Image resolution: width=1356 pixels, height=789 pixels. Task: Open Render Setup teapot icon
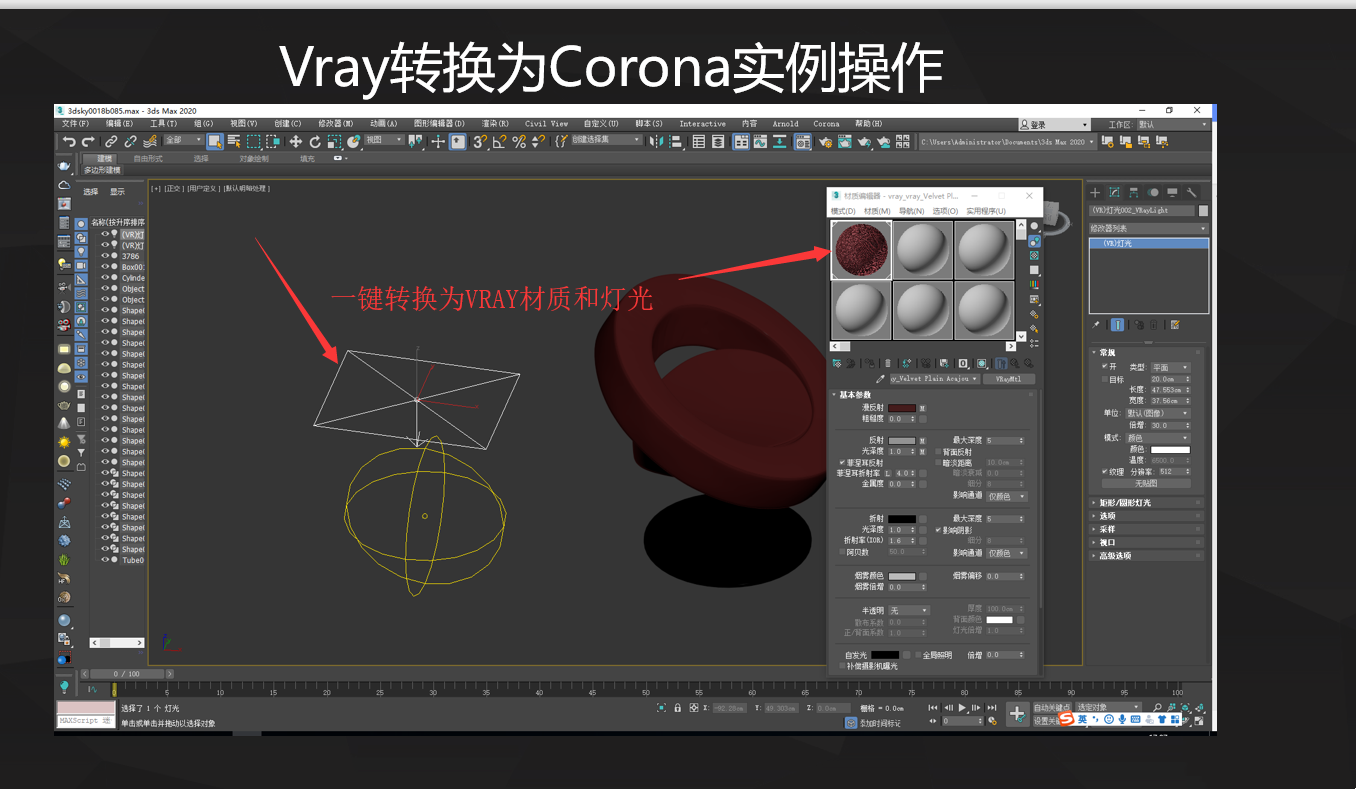(x=826, y=141)
